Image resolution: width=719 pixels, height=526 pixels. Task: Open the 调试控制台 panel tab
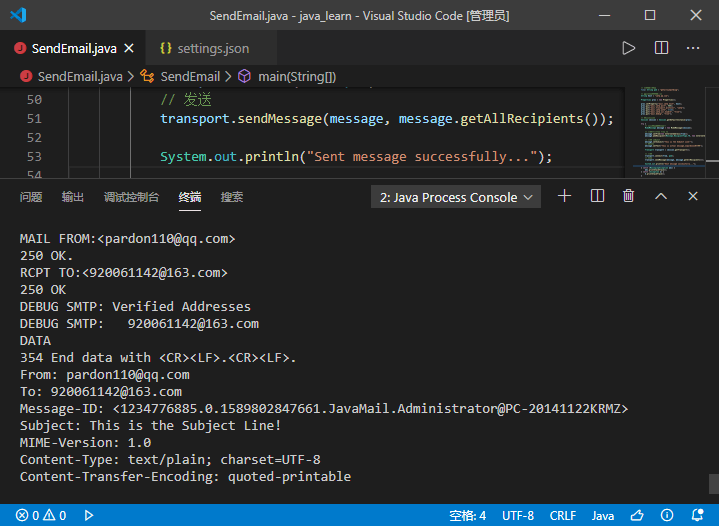[131, 197]
